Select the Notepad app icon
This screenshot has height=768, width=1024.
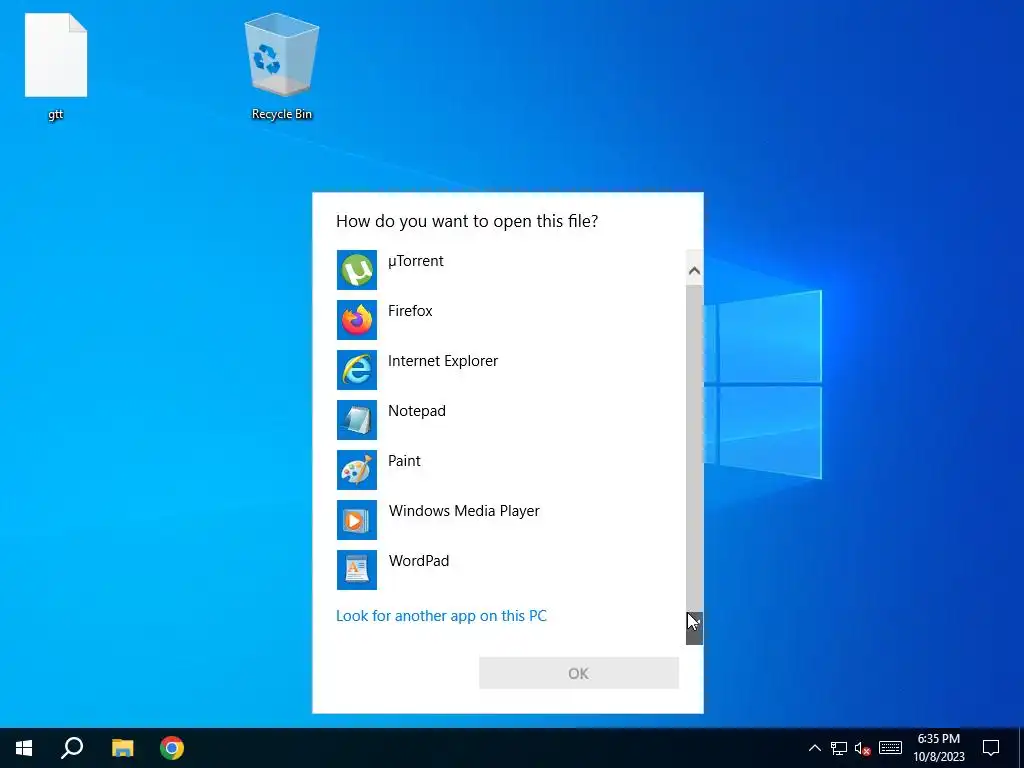pyautogui.click(x=357, y=420)
